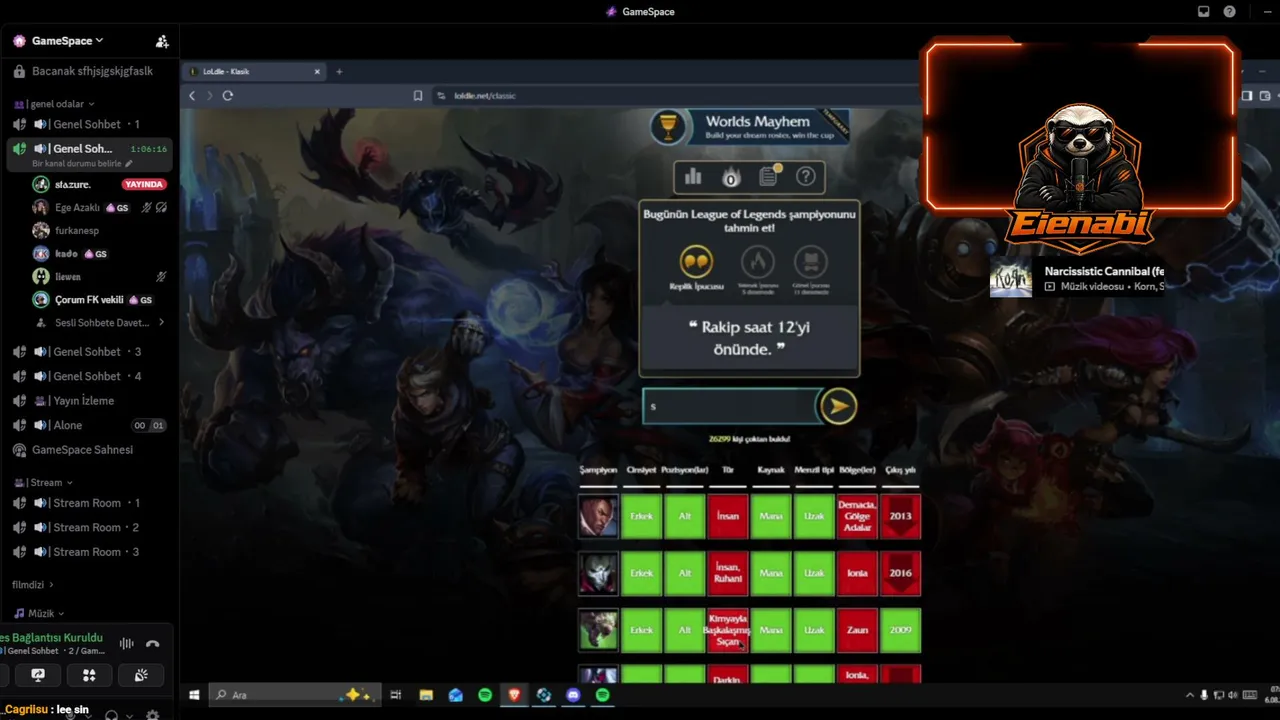This screenshot has width=1280, height=720.
Task: Open a new browser tab
Action: click(339, 72)
